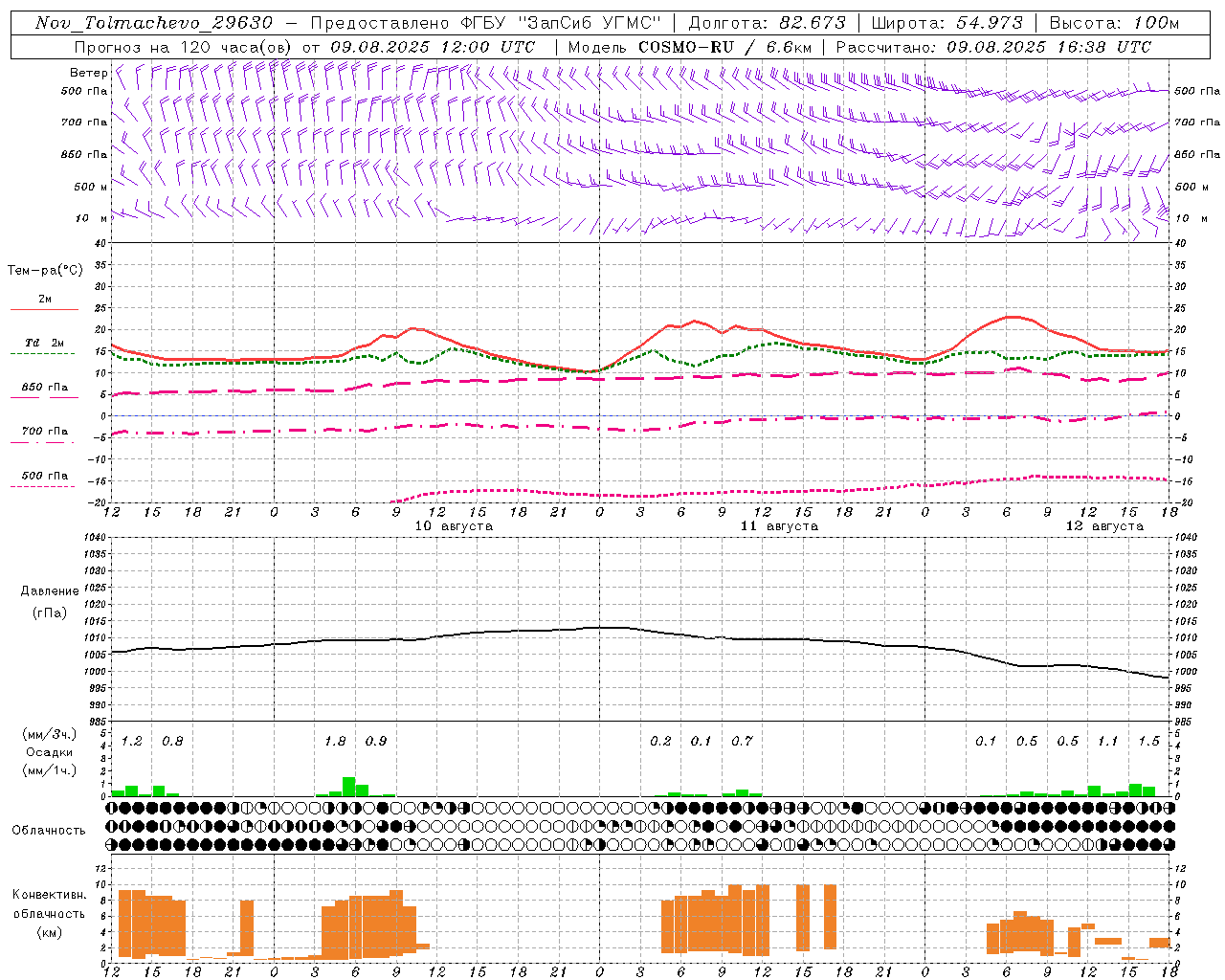This screenshot has height=980, width=1225.
Task: Click the precipitation value '0.9'
Action: [376, 741]
